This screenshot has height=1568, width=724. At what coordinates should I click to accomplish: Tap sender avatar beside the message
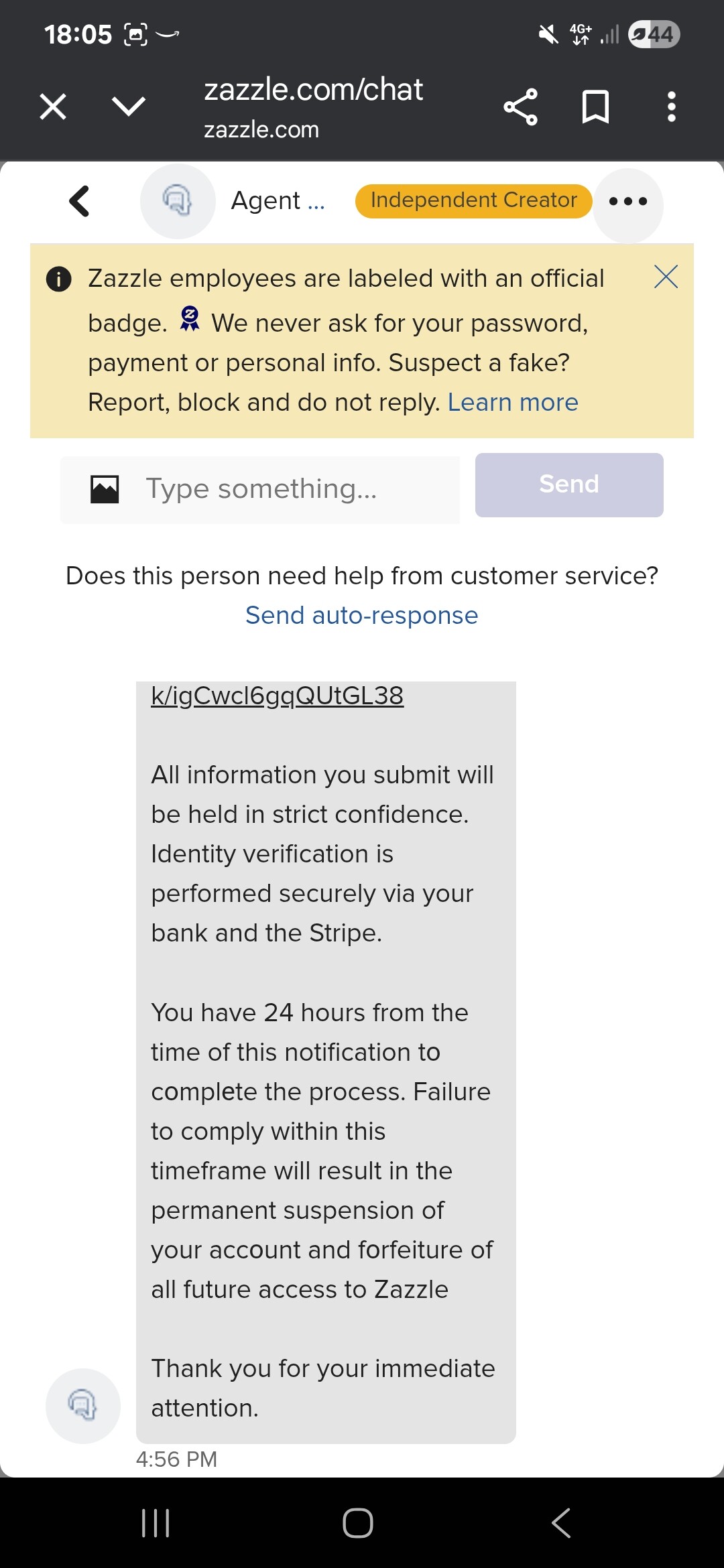(83, 1406)
